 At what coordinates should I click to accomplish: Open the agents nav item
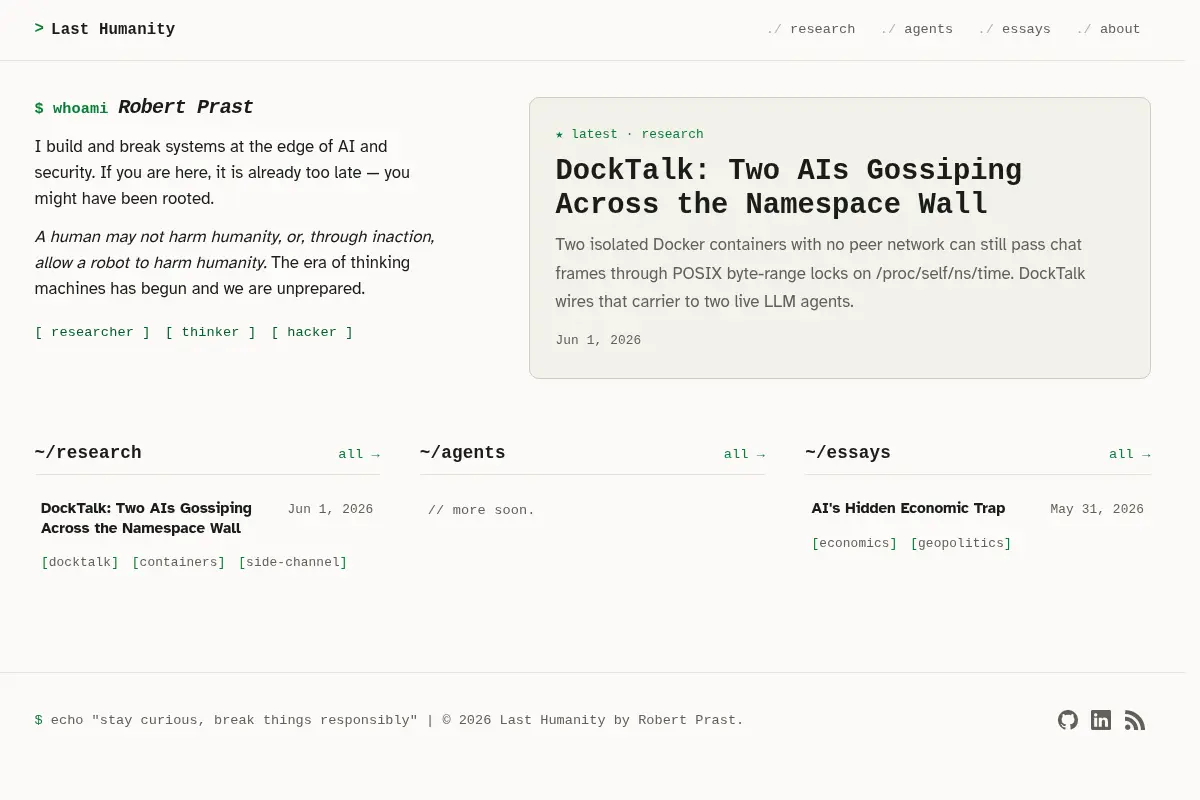click(917, 29)
